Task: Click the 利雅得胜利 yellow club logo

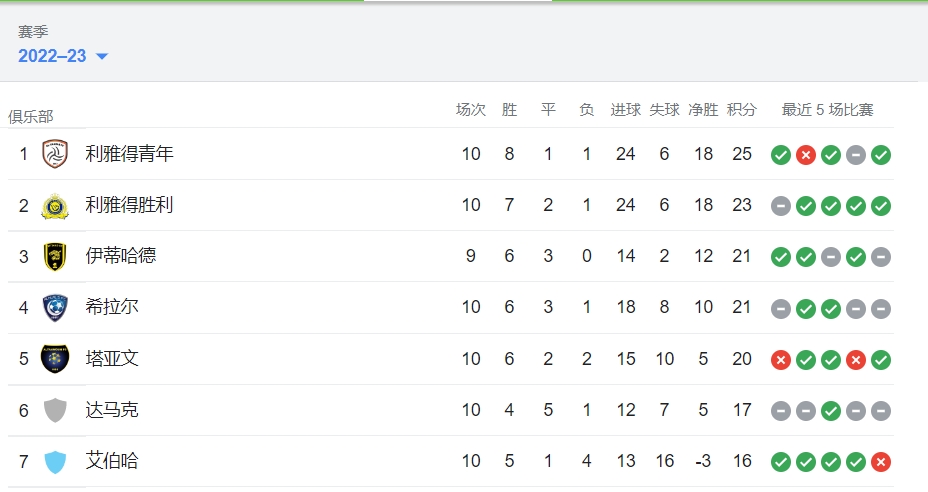Action: coord(55,205)
